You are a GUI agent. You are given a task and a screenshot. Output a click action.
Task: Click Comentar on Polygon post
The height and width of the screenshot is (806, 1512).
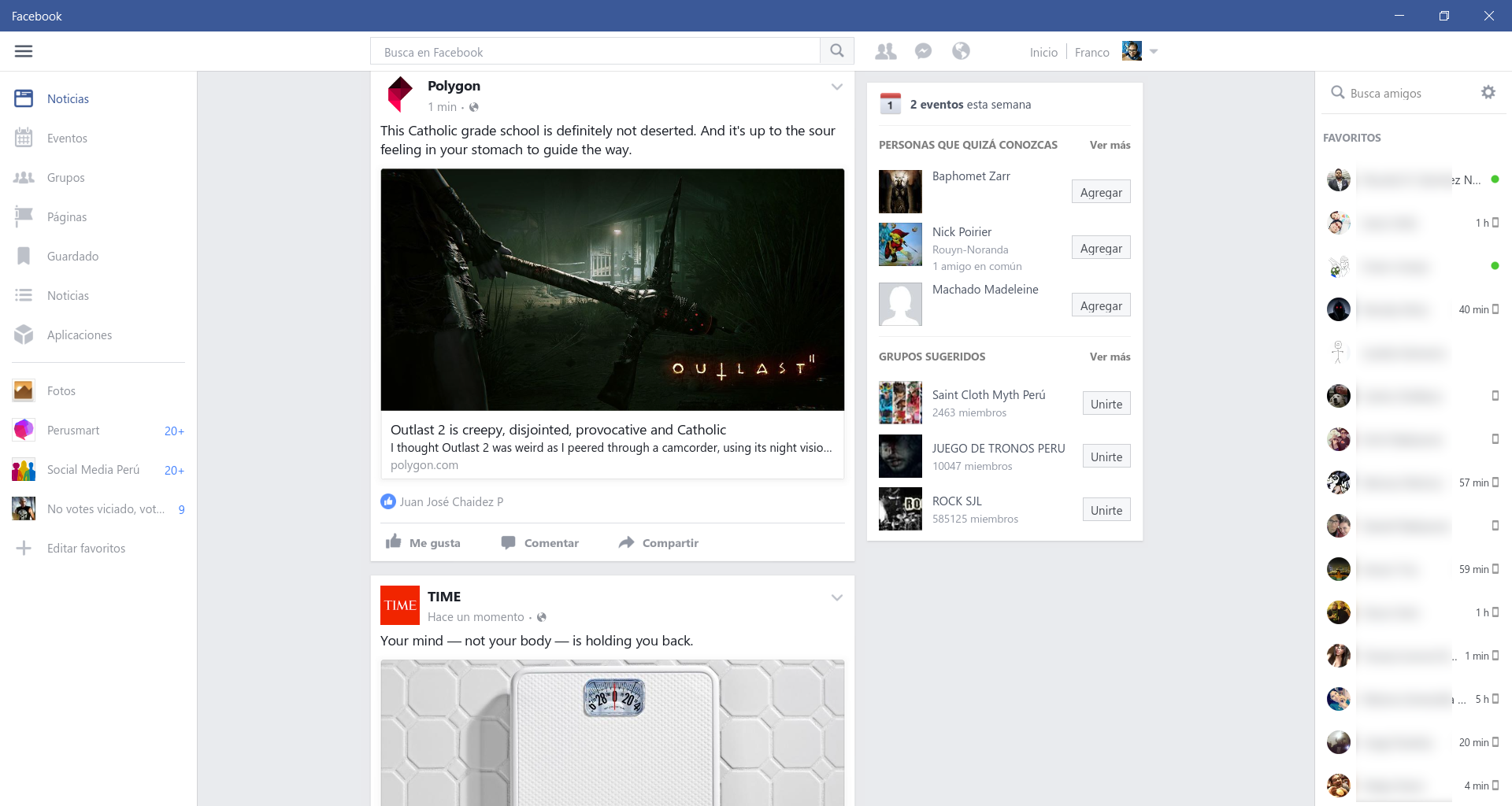click(x=540, y=542)
